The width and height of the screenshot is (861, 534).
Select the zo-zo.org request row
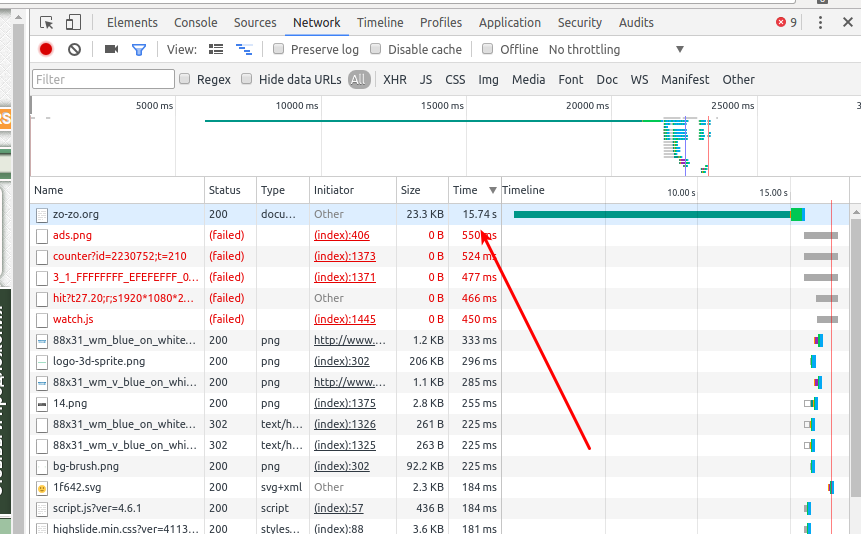pos(76,214)
